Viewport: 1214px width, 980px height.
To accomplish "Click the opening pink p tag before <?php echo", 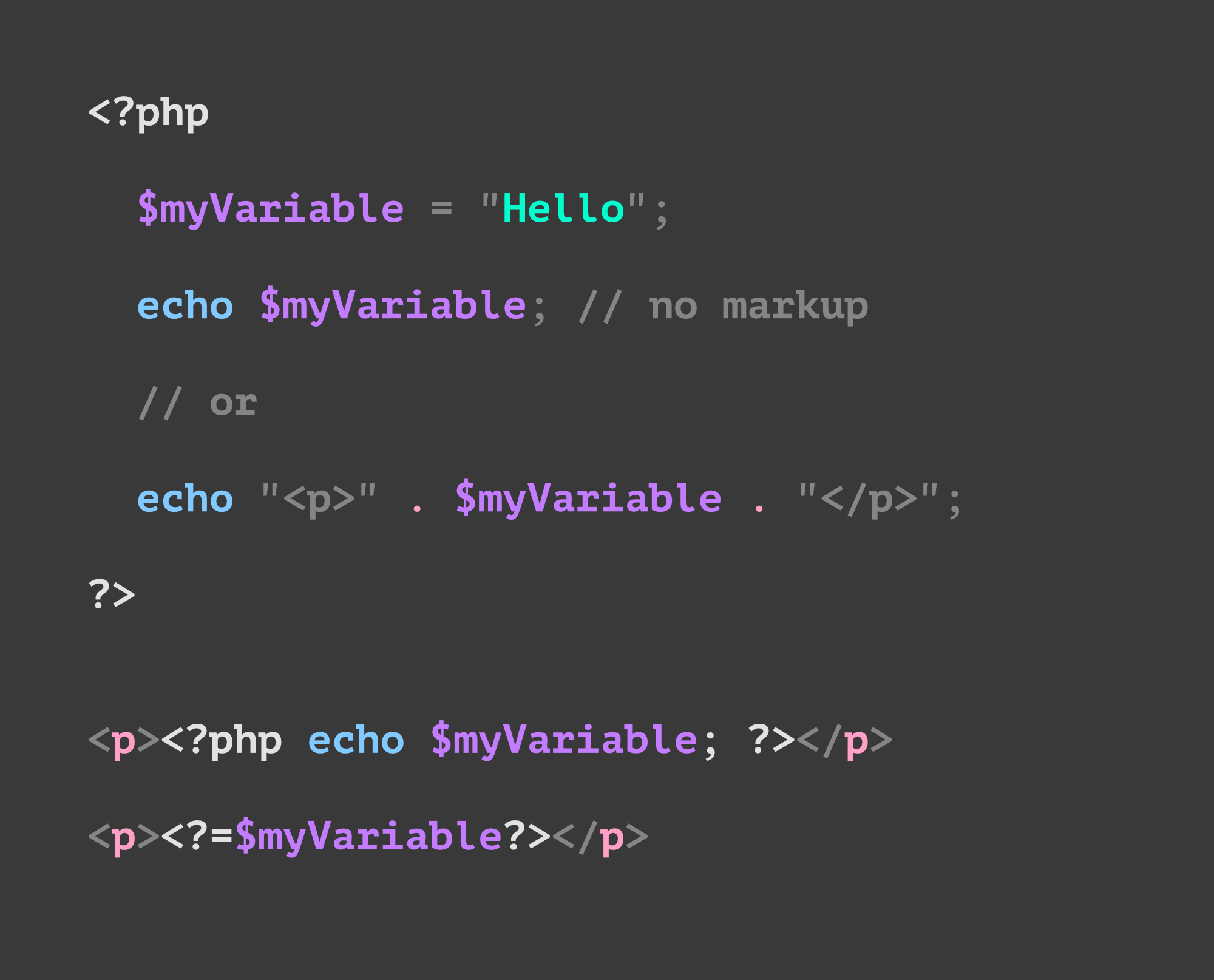I will pyautogui.click(x=124, y=741).
